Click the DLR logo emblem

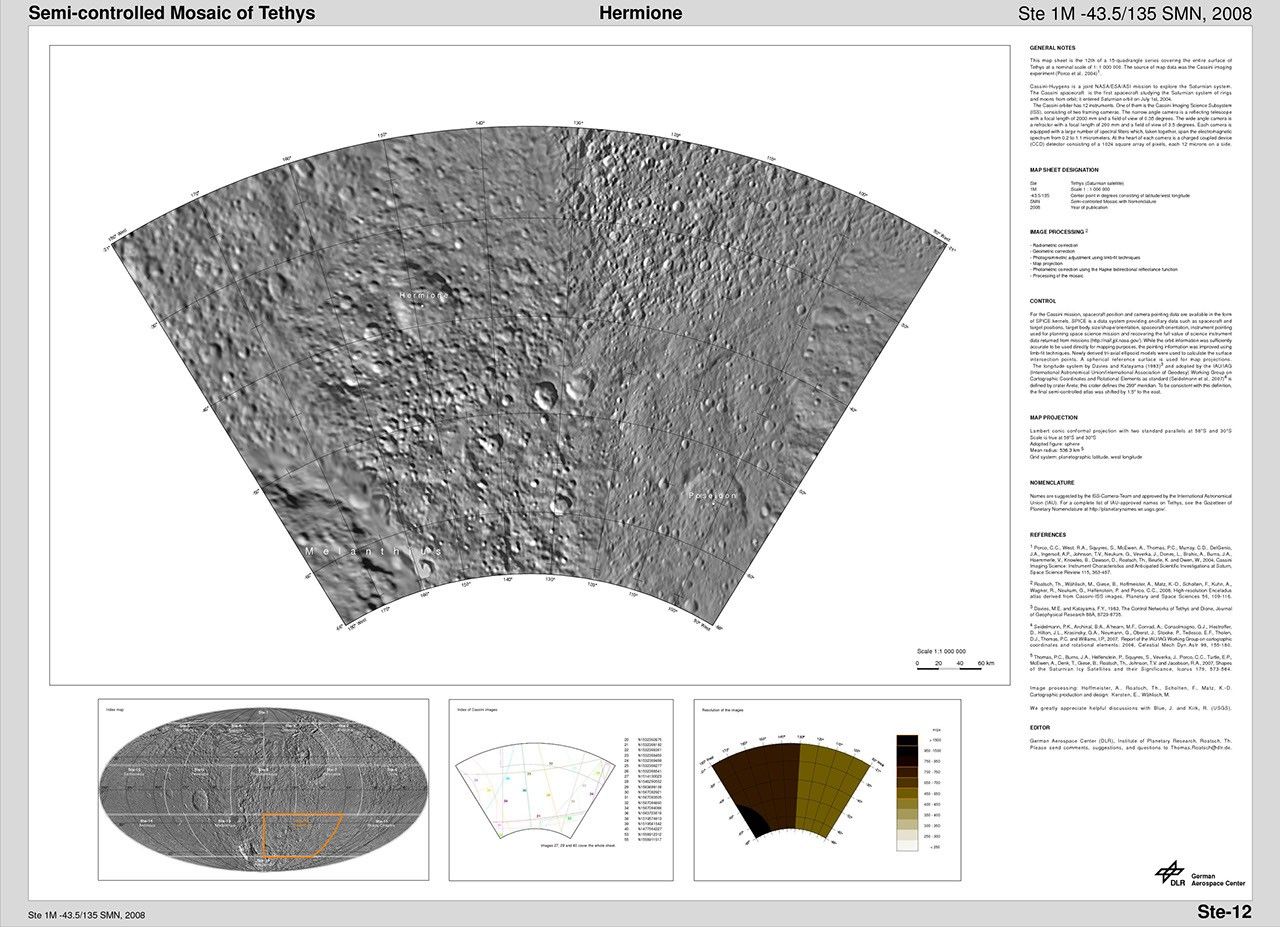(1169, 874)
